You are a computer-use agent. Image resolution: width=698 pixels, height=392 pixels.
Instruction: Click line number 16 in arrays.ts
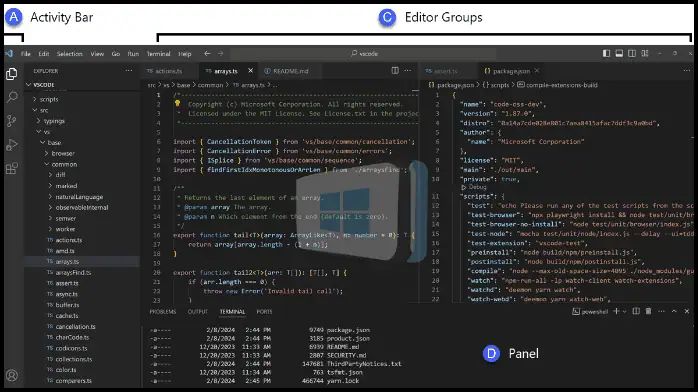tap(157, 235)
